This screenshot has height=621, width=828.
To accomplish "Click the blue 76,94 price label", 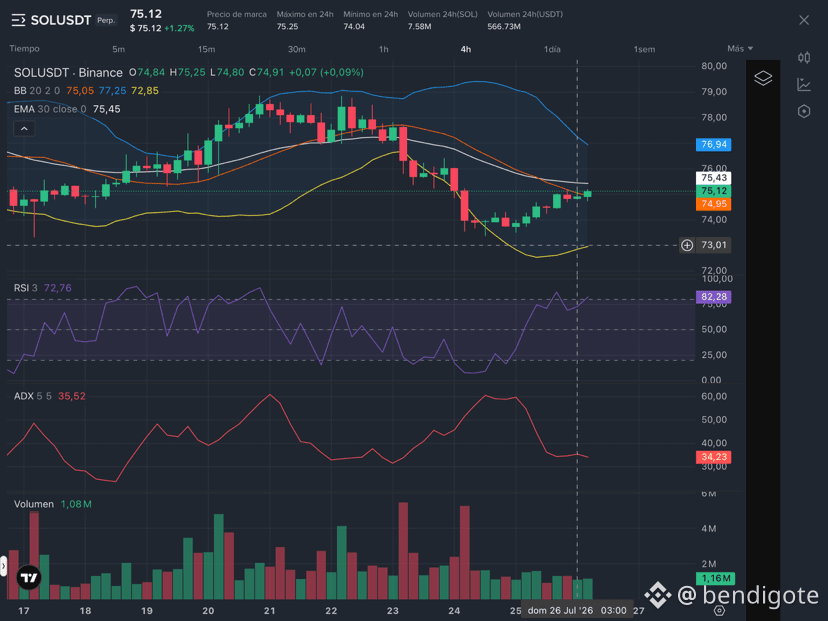I will (x=713, y=145).
